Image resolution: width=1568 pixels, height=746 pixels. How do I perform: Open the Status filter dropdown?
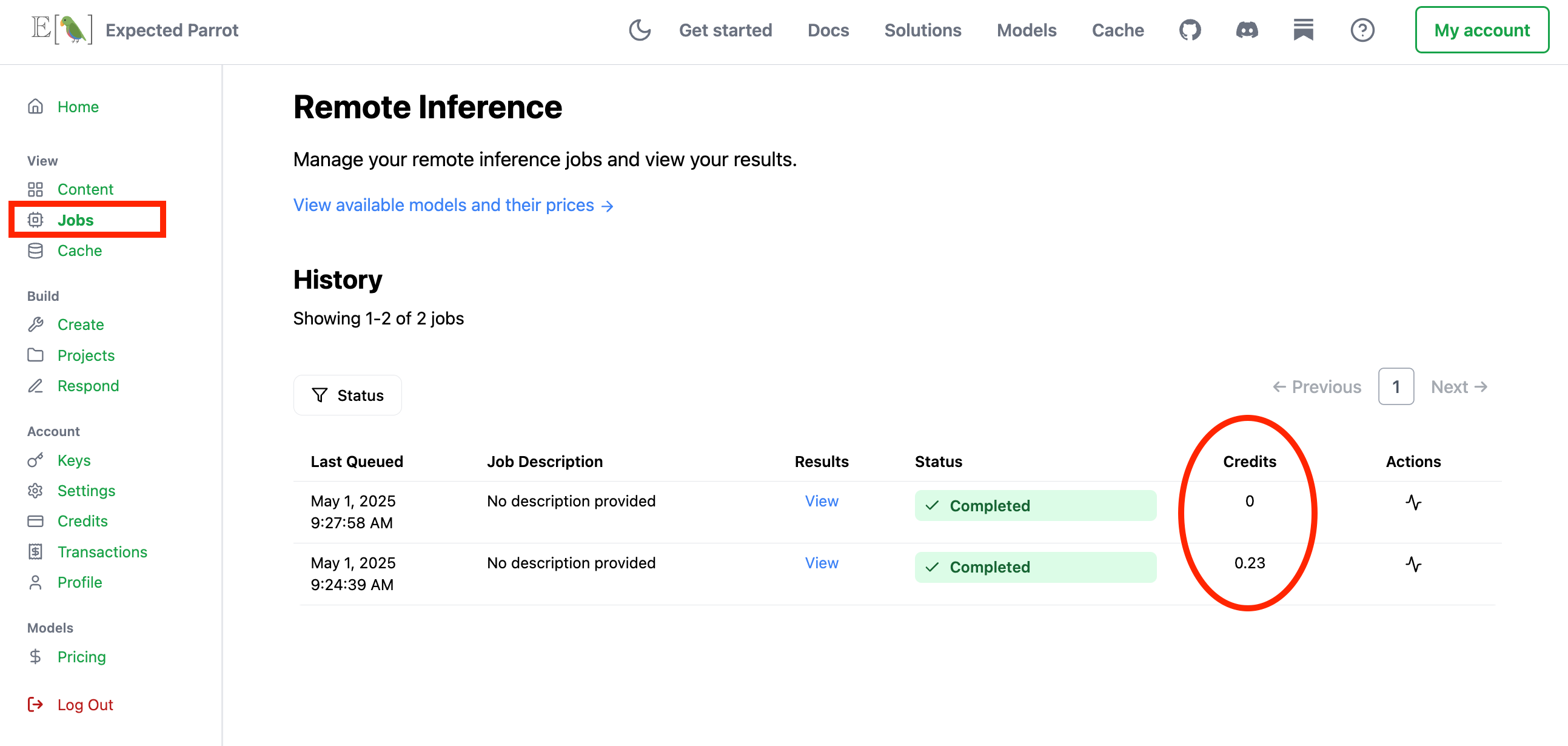point(347,395)
